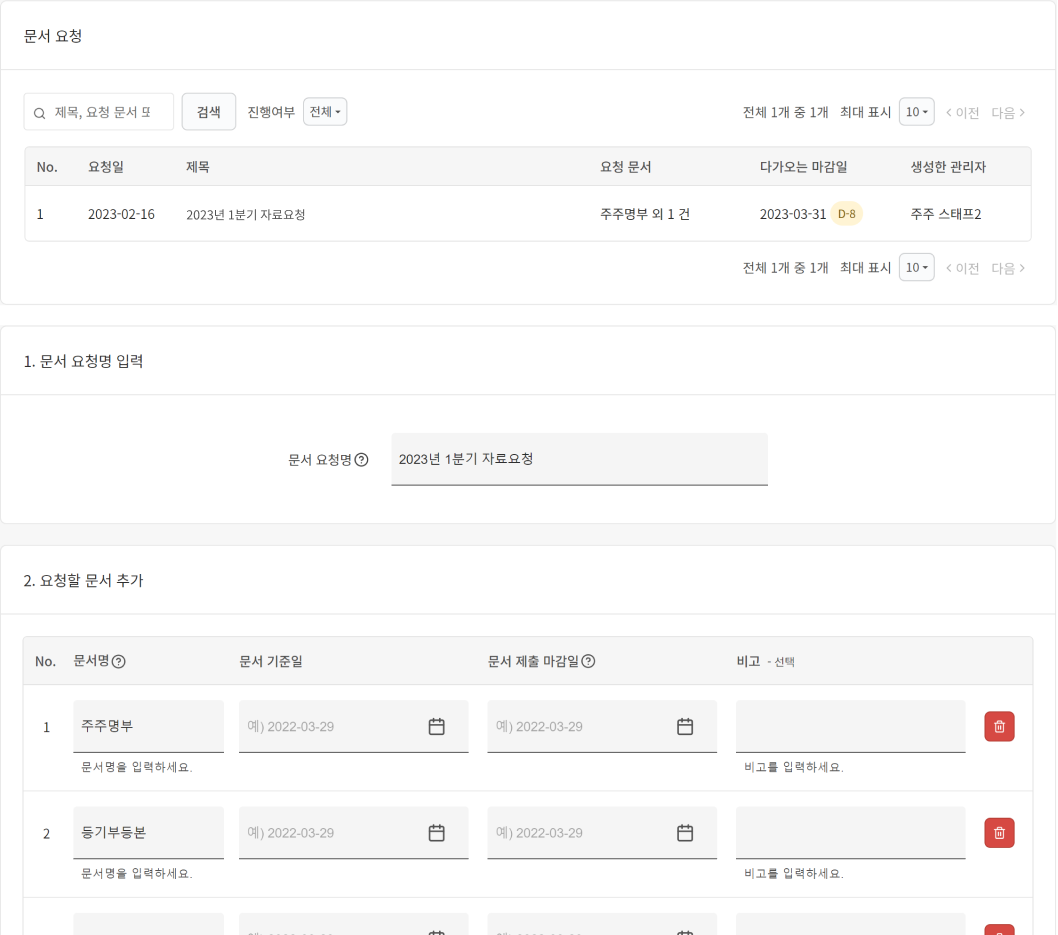The image size is (1058, 935).
Task: Click the red delete icon for 등기부등본 row
Action: (x=999, y=833)
